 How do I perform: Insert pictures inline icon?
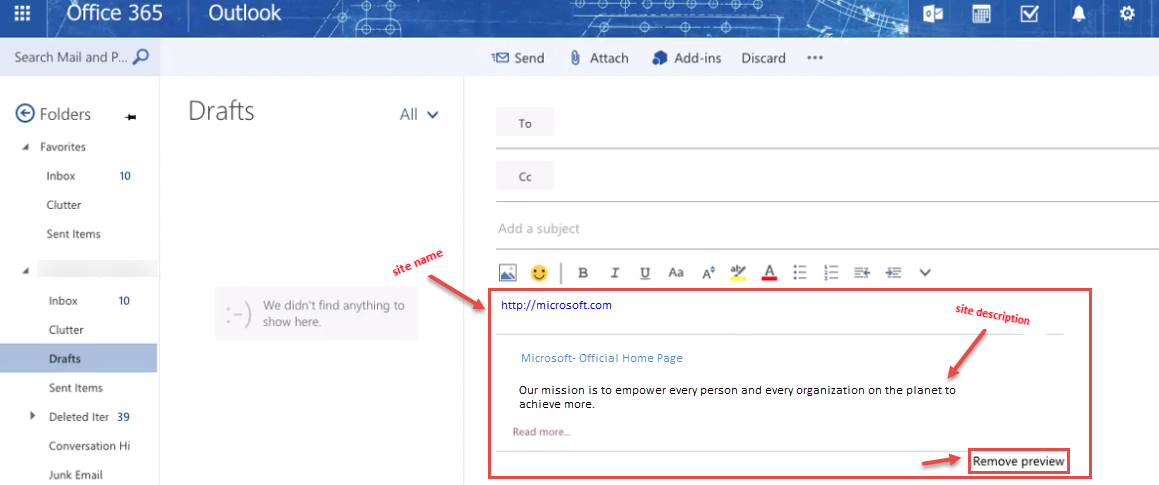click(x=508, y=273)
